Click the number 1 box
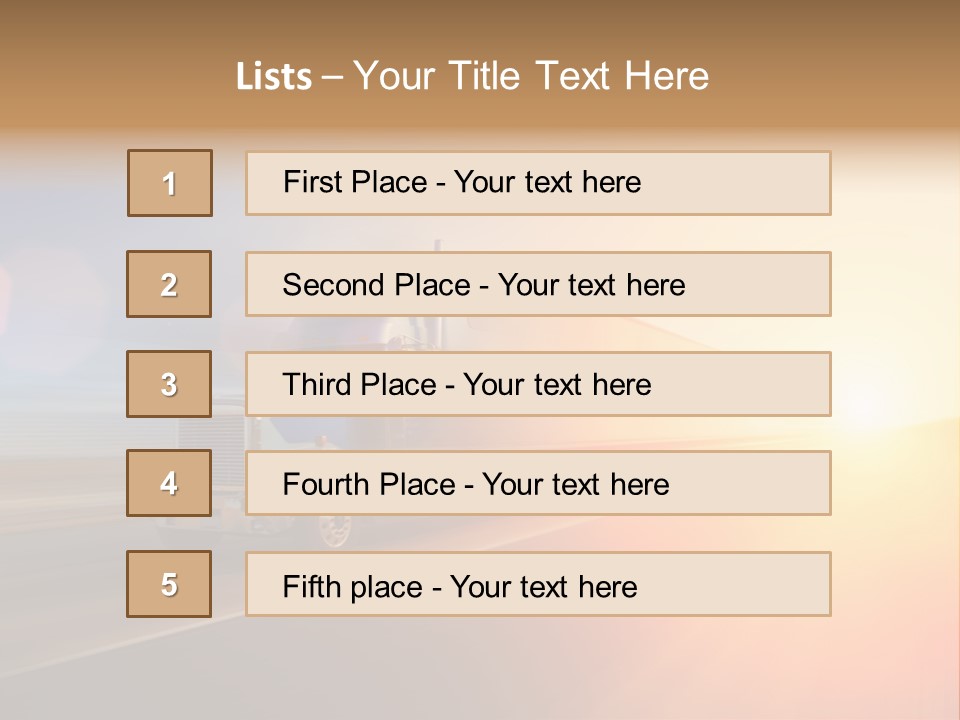Screen dimensions: 960x720 [170, 183]
